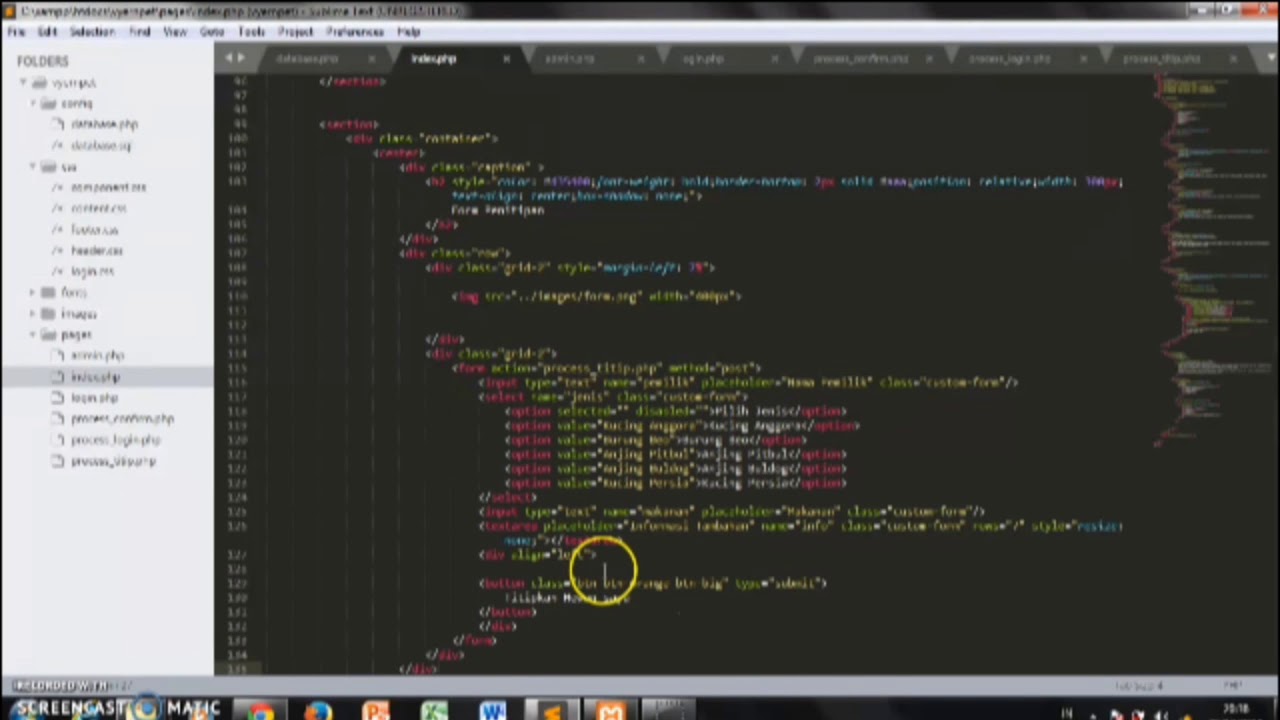Open Firefox from the taskbar
1280x720 pixels.
click(x=318, y=711)
